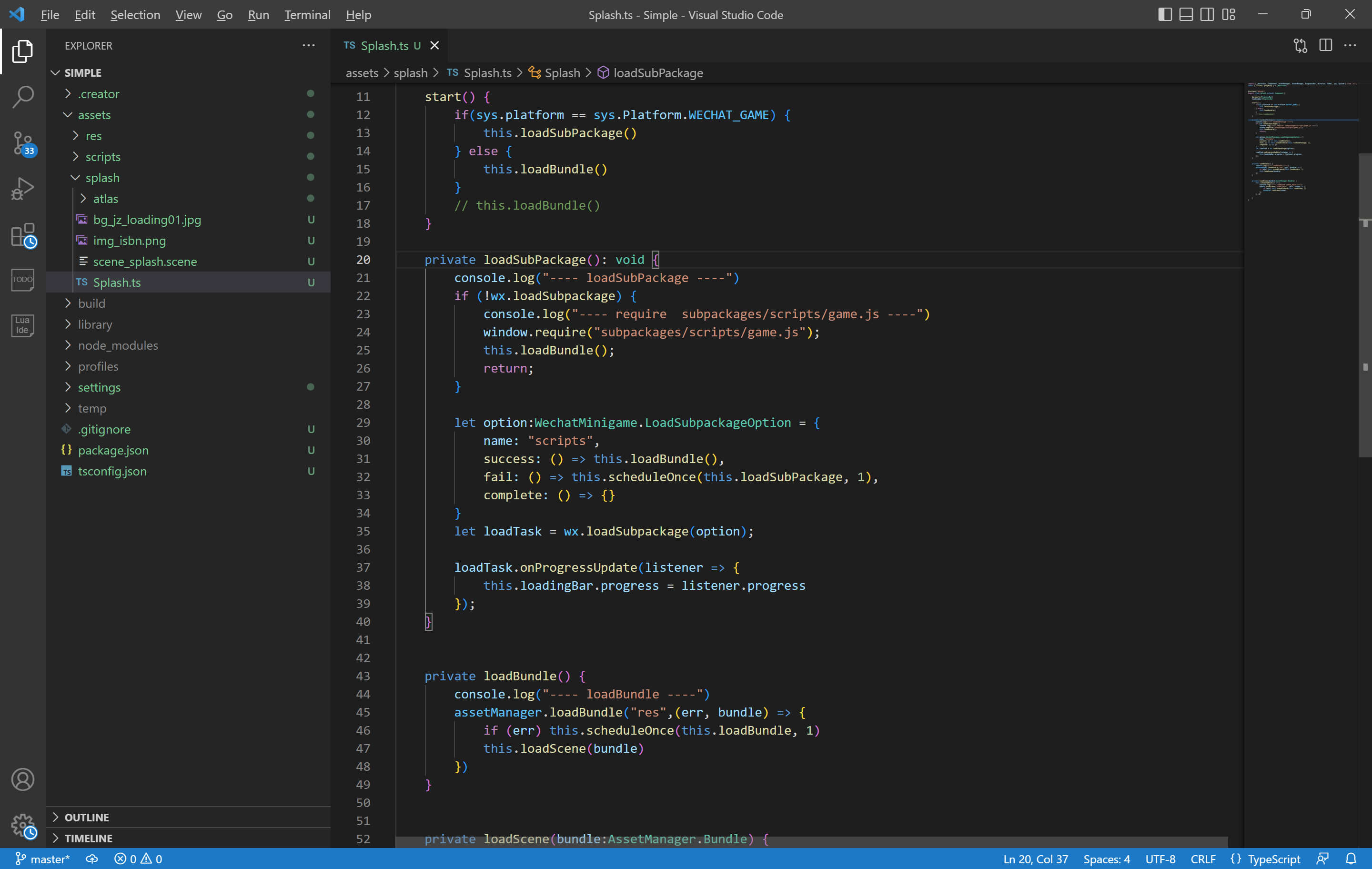Split the editor right
The width and height of the screenshot is (1372, 869).
coord(1325,46)
